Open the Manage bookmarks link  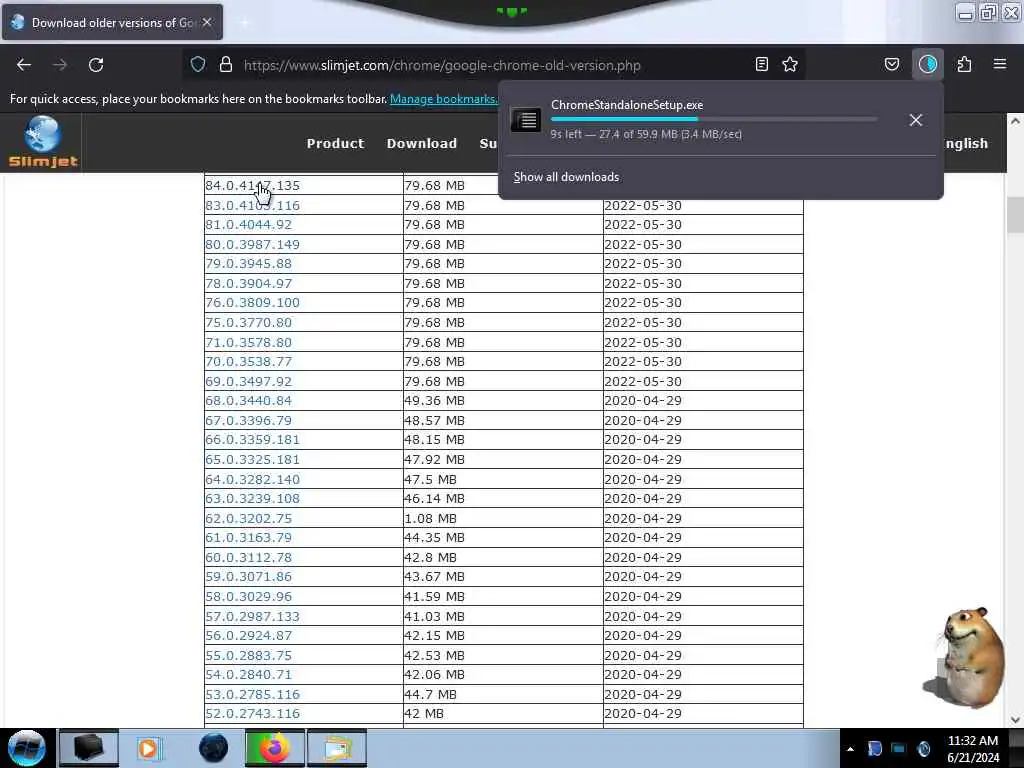444,99
